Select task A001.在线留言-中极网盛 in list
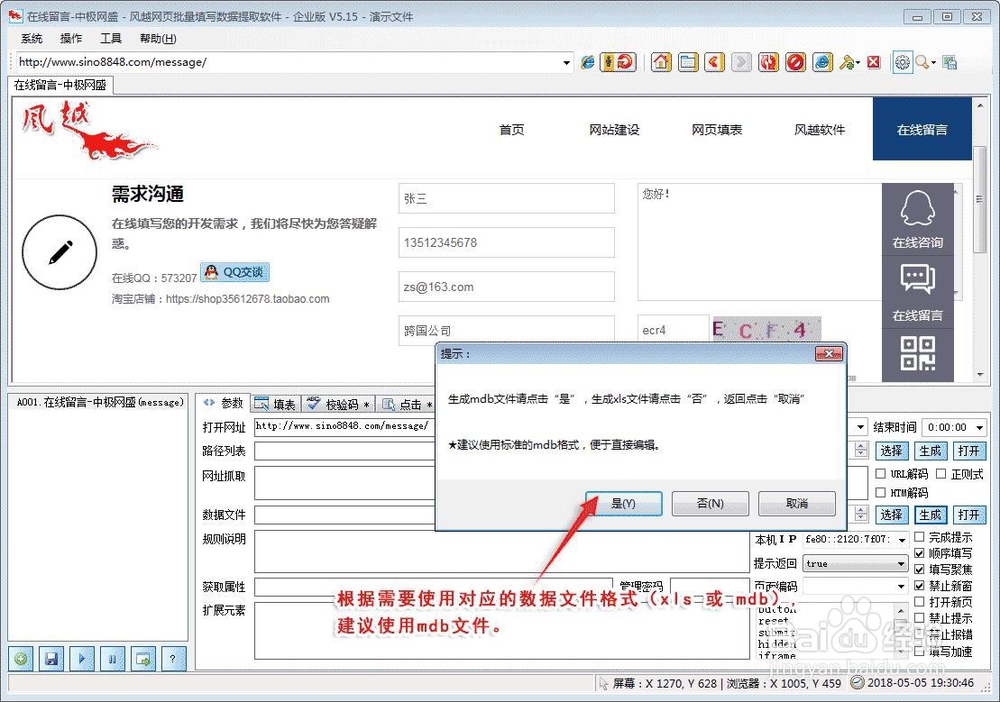The height and width of the screenshot is (702, 1000). (99, 402)
